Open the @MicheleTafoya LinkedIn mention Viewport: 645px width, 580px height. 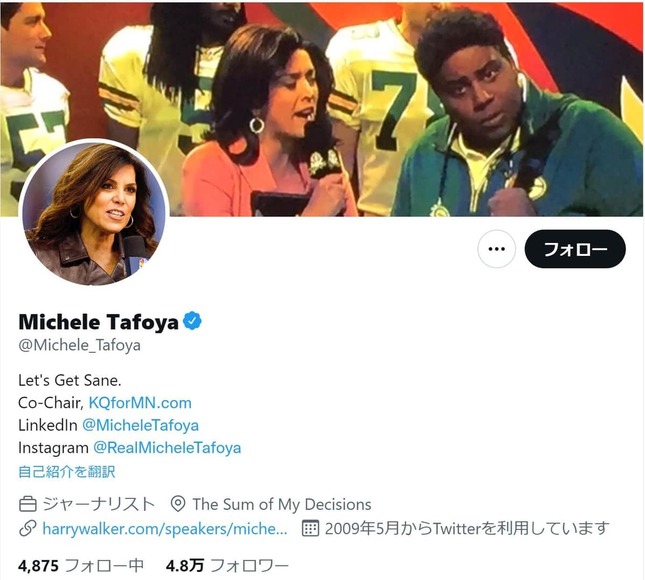tap(140, 425)
